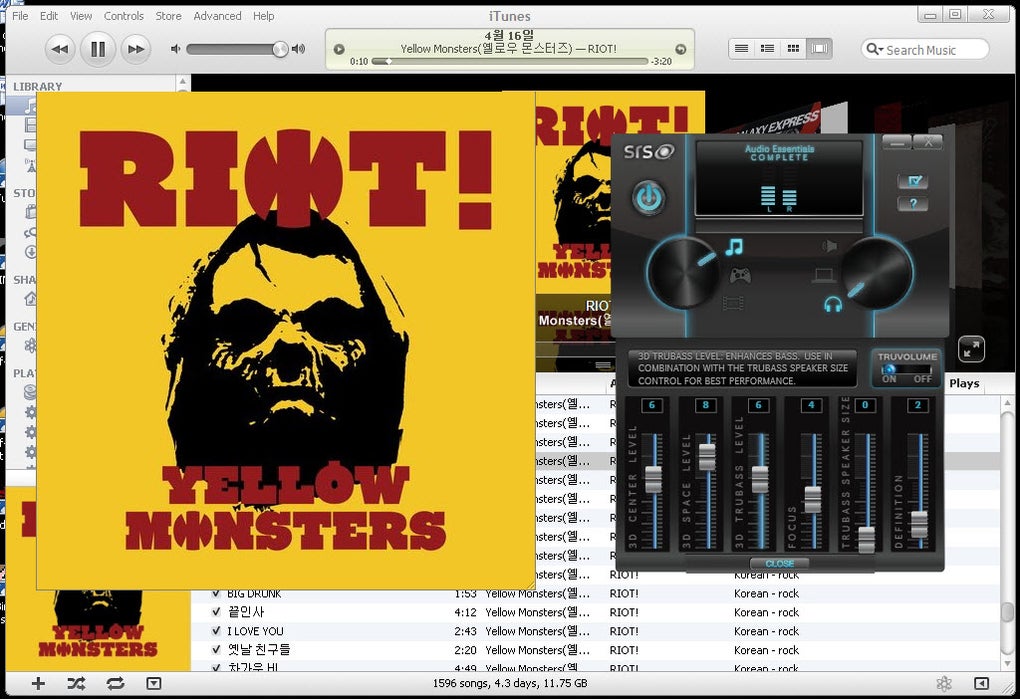Adjust the 3D Center Level slider
The width and height of the screenshot is (1020, 699).
pyautogui.click(x=653, y=479)
